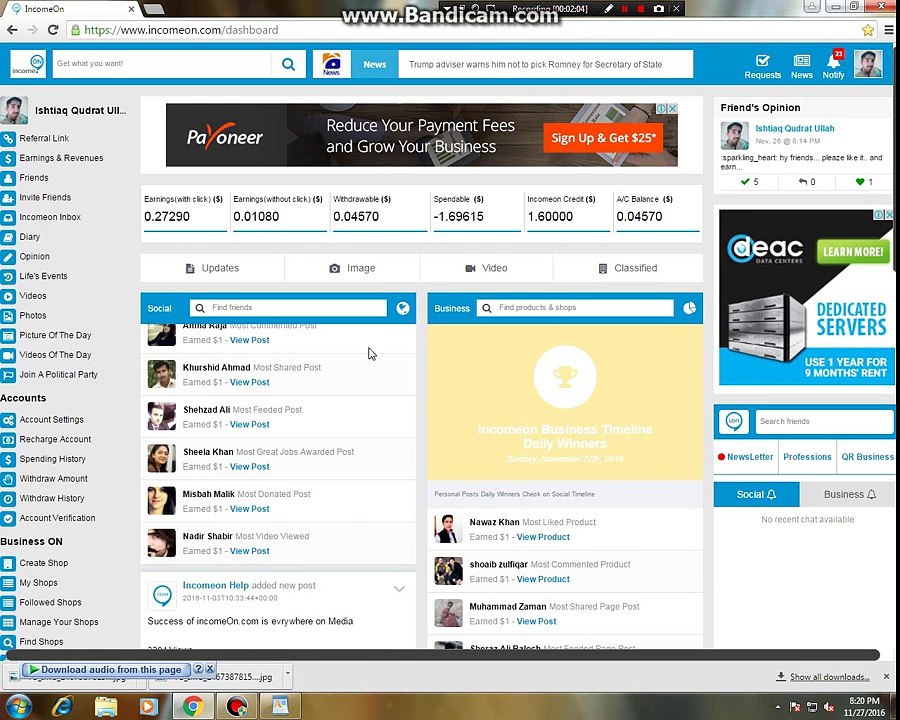This screenshot has height=720, width=900.
Task: Click the Sign Up & Get $25 button
Action: 603,138
